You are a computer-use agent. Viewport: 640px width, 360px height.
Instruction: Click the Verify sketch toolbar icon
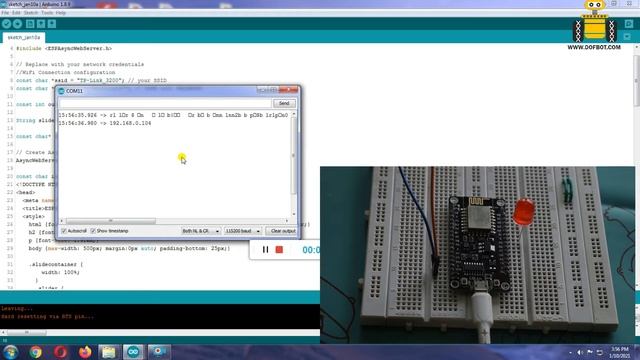6,24
